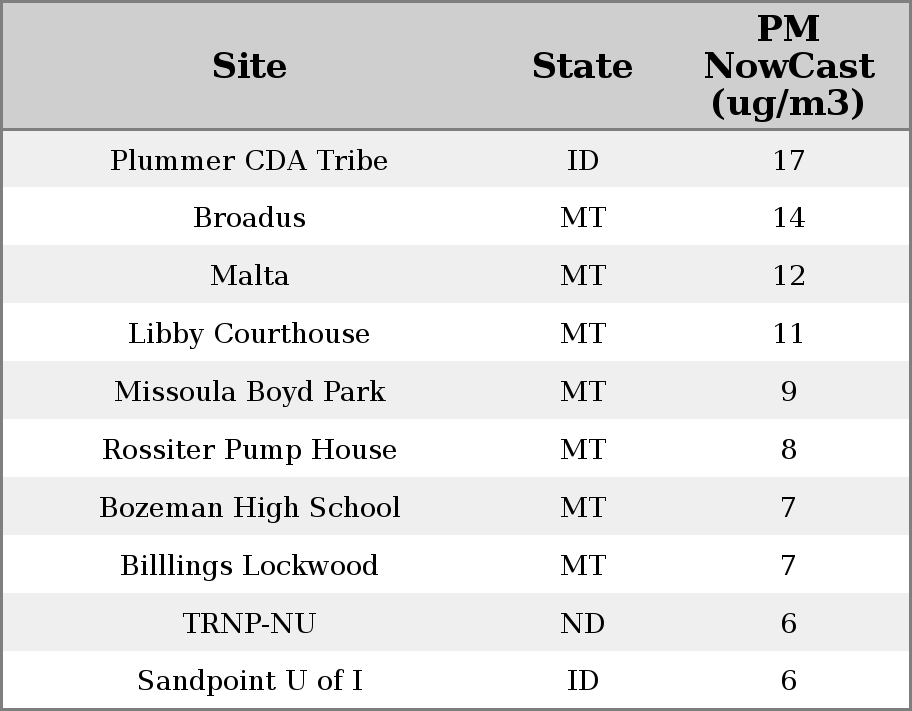Click the Bozeman High School site
The width and height of the screenshot is (912, 711).
[x=249, y=508]
